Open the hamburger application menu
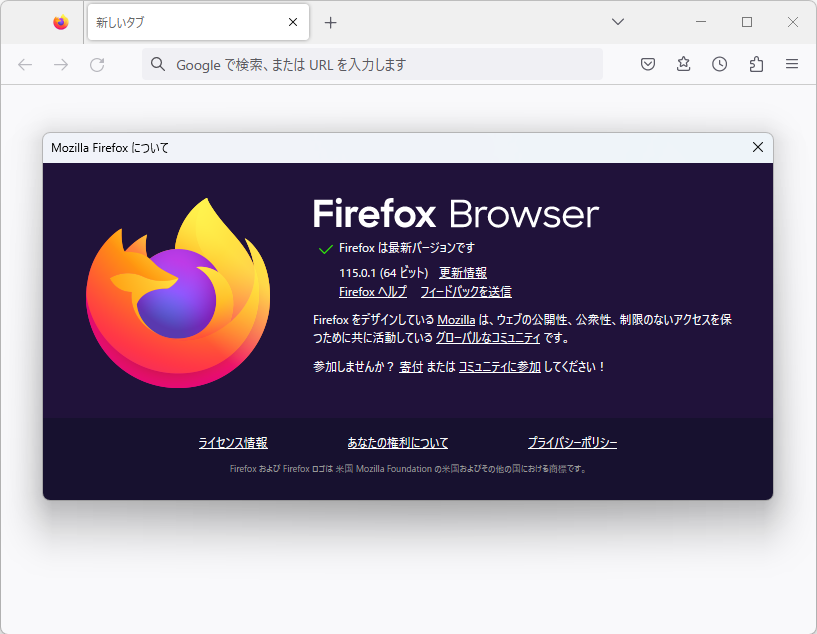817x634 pixels. click(791, 64)
